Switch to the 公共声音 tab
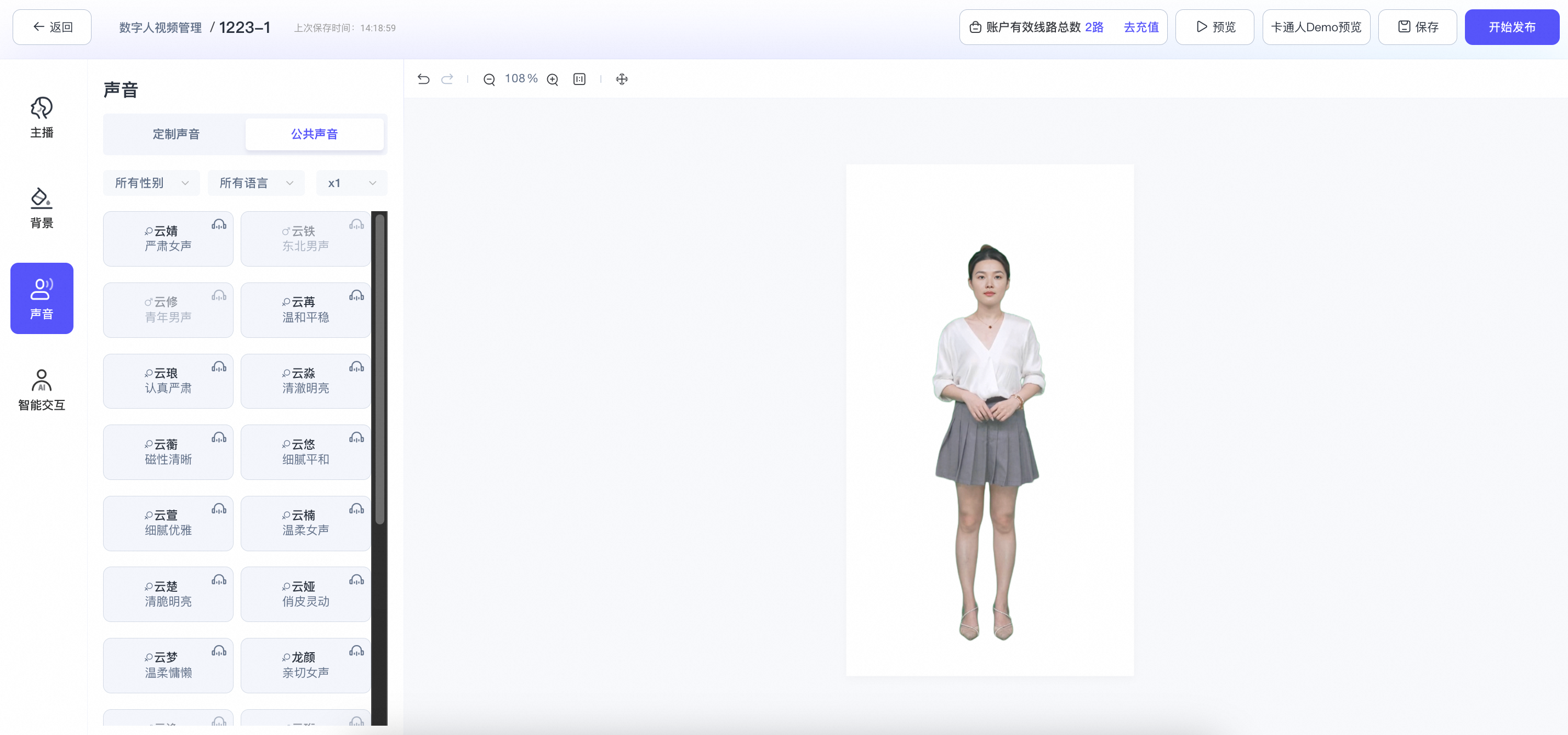The width and height of the screenshot is (1568, 735). [x=314, y=134]
